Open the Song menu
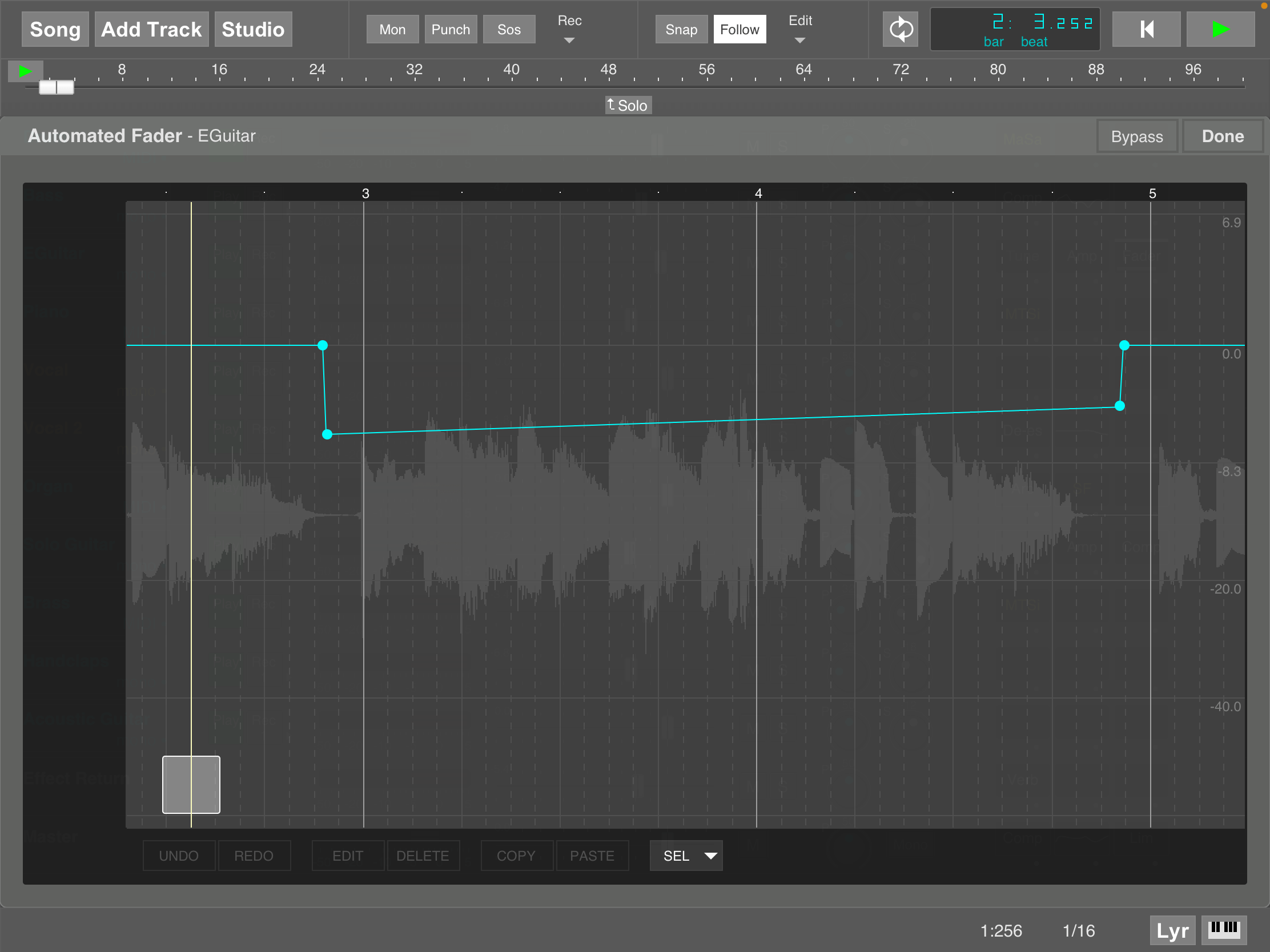This screenshot has height=952, width=1270. click(54, 29)
